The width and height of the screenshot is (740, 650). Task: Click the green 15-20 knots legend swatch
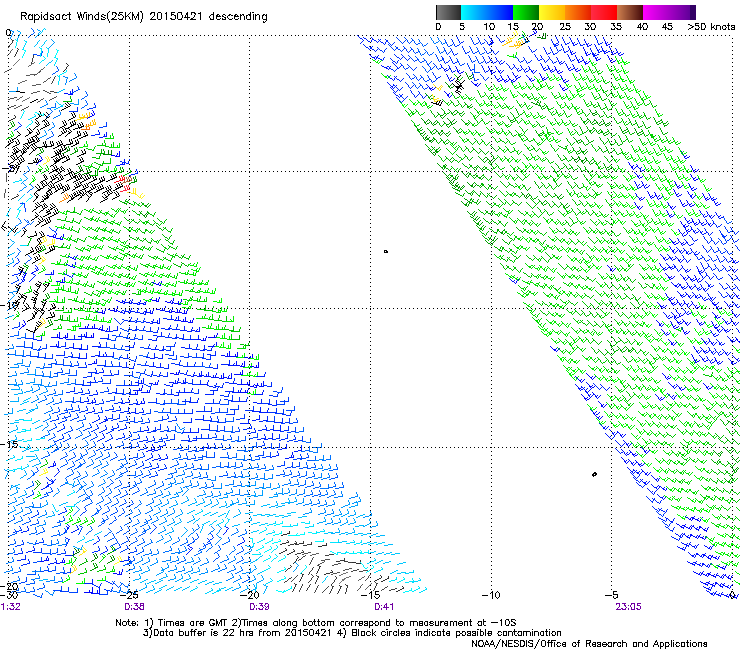coord(526,12)
